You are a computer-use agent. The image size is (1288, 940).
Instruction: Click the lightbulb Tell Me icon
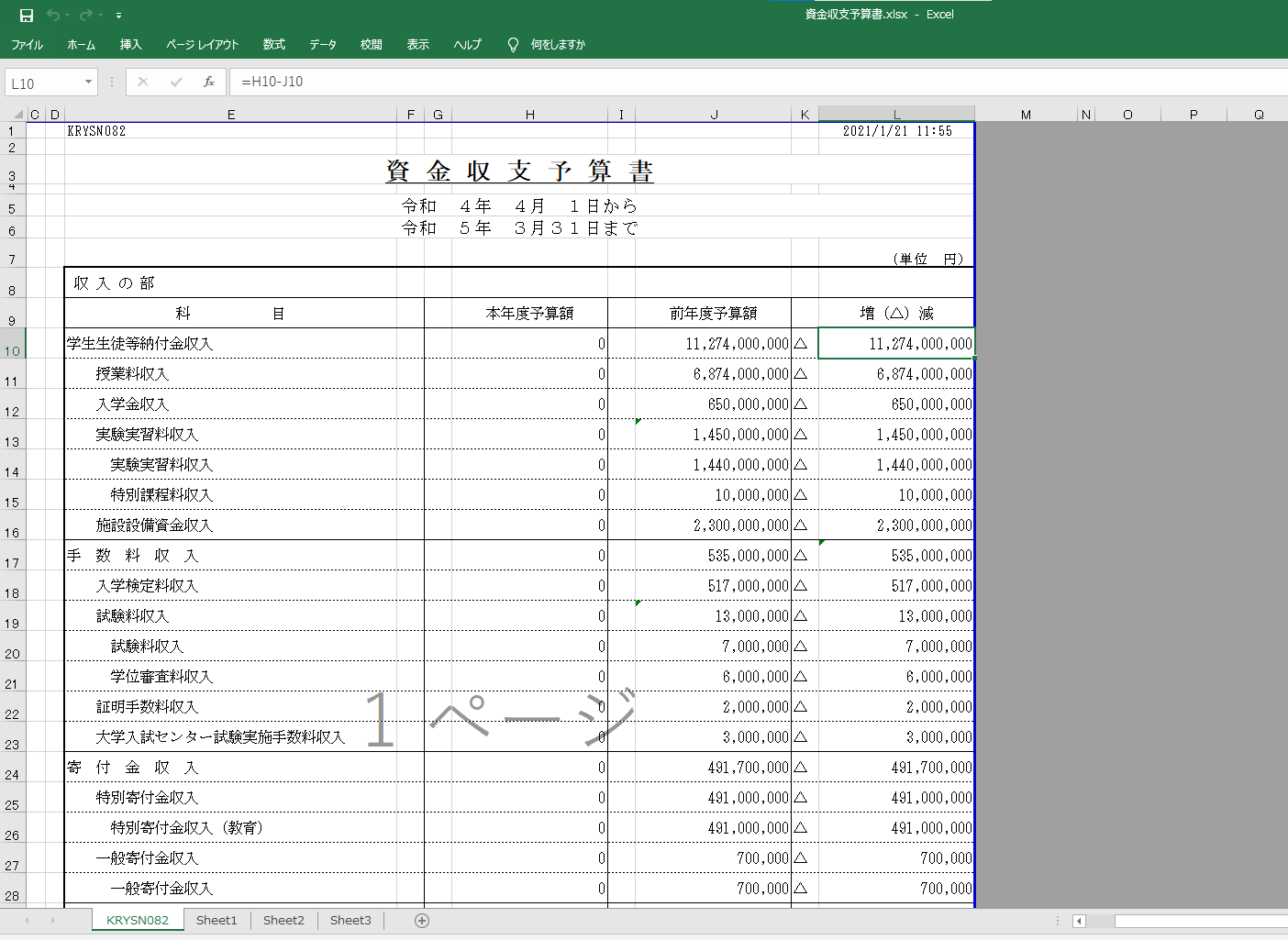[513, 44]
